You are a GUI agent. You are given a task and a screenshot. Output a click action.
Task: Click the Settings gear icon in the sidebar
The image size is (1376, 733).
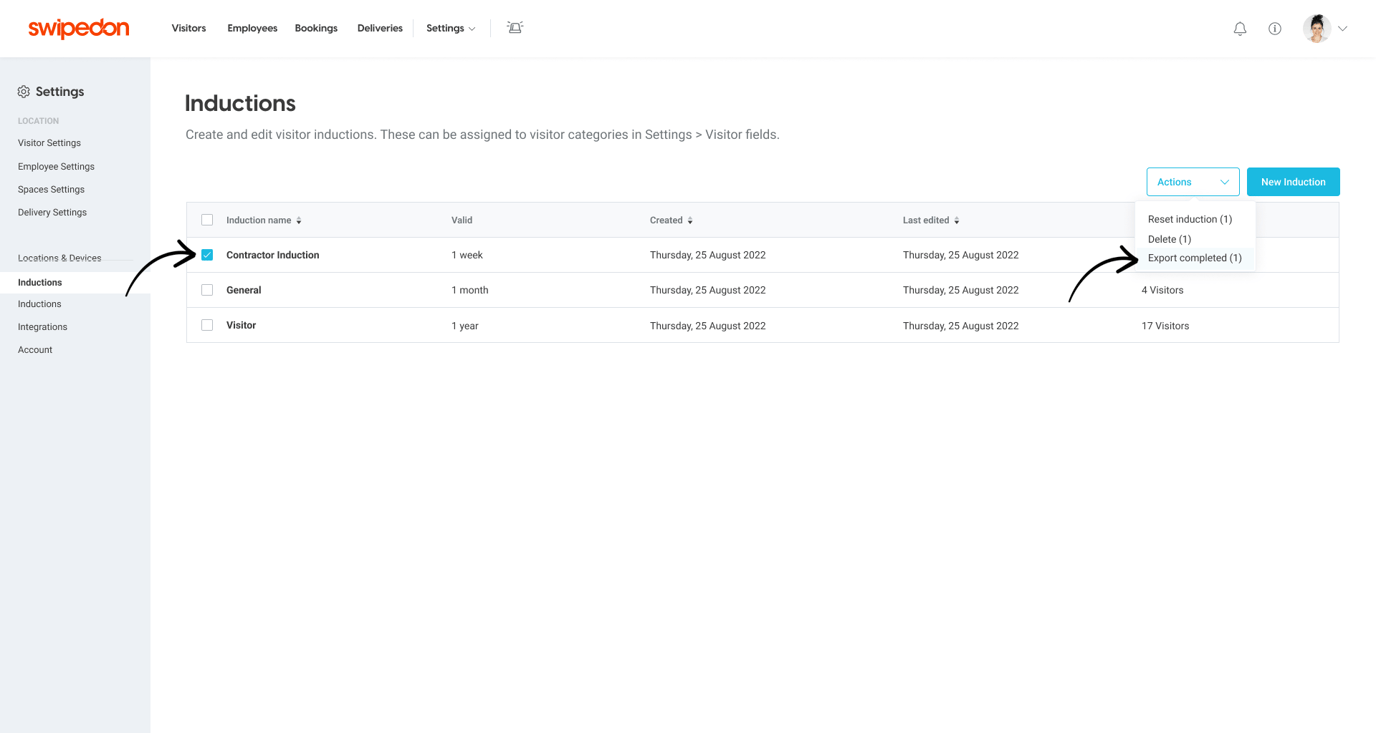22,91
